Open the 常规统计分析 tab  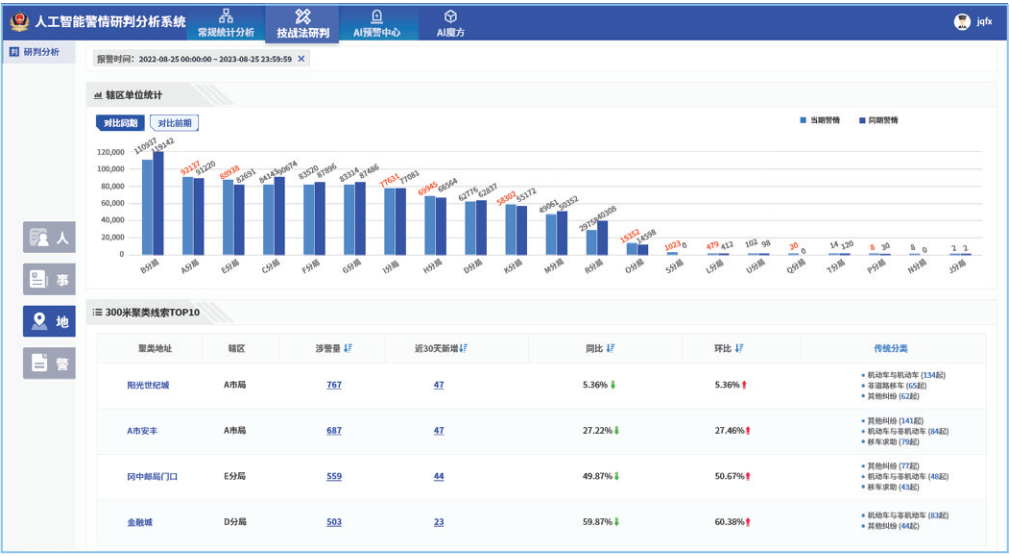click(x=225, y=23)
